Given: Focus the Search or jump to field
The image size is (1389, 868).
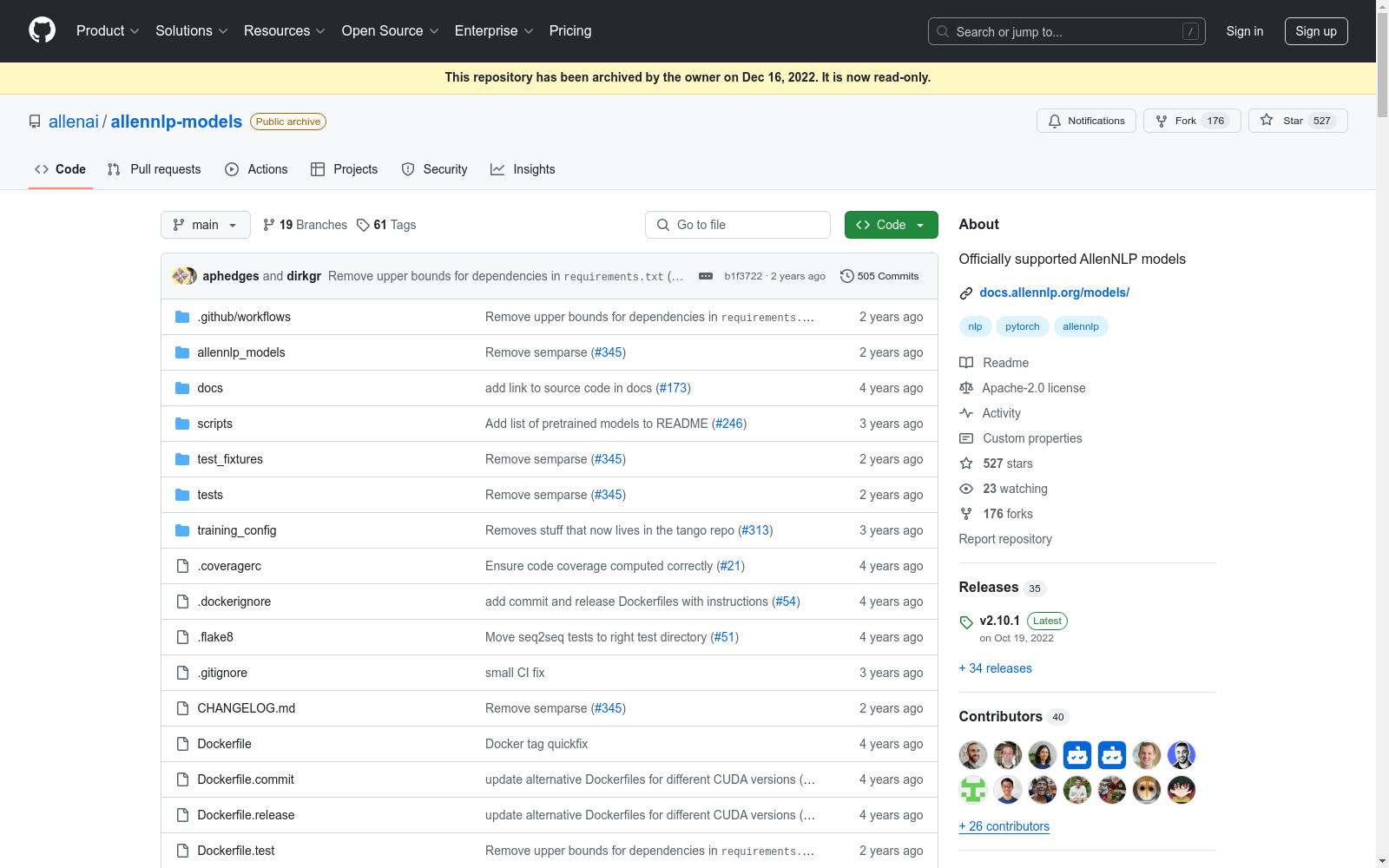Looking at the screenshot, I should [1067, 31].
